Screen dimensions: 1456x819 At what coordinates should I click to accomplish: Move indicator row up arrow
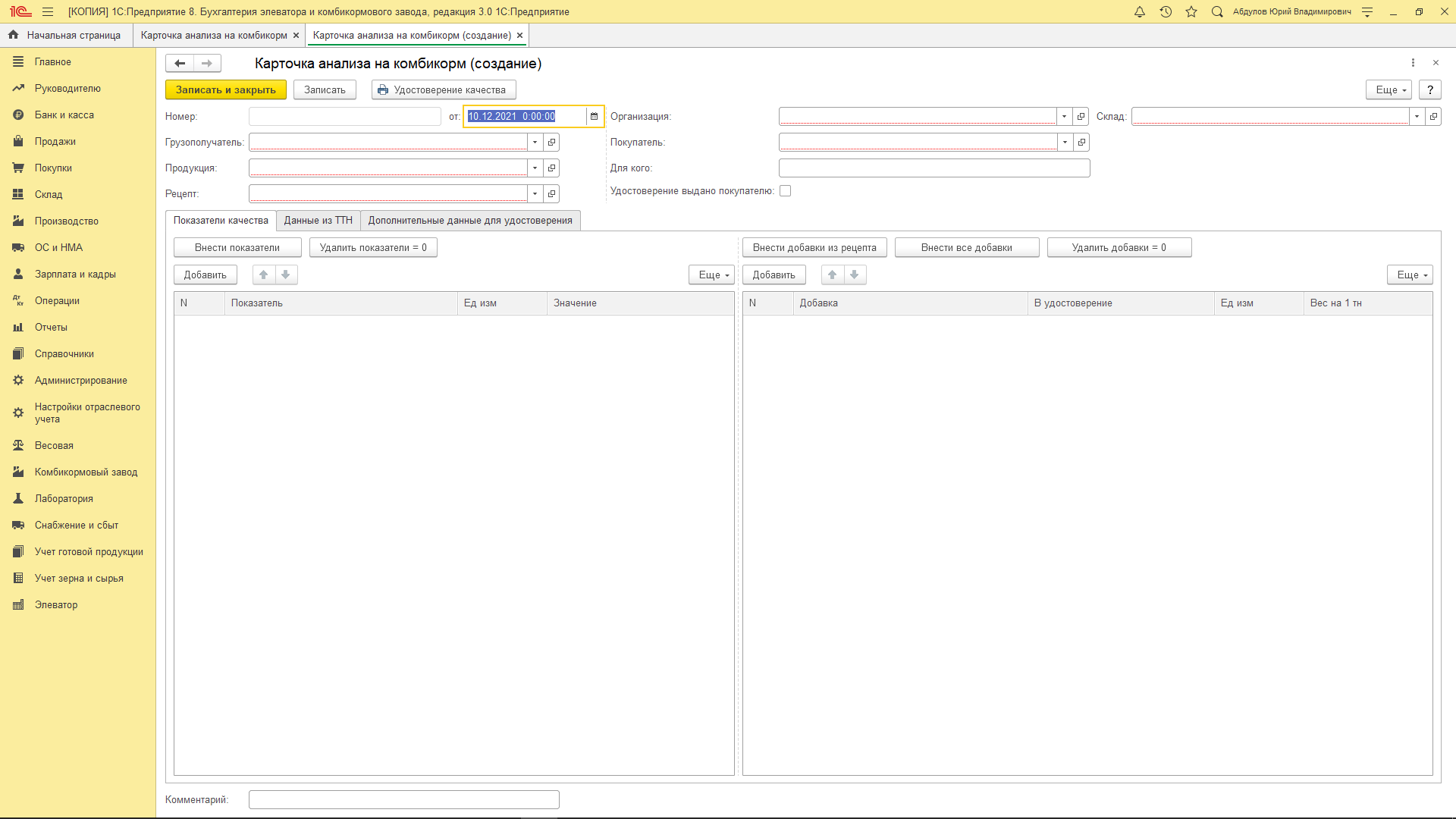pyautogui.click(x=264, y=275)
